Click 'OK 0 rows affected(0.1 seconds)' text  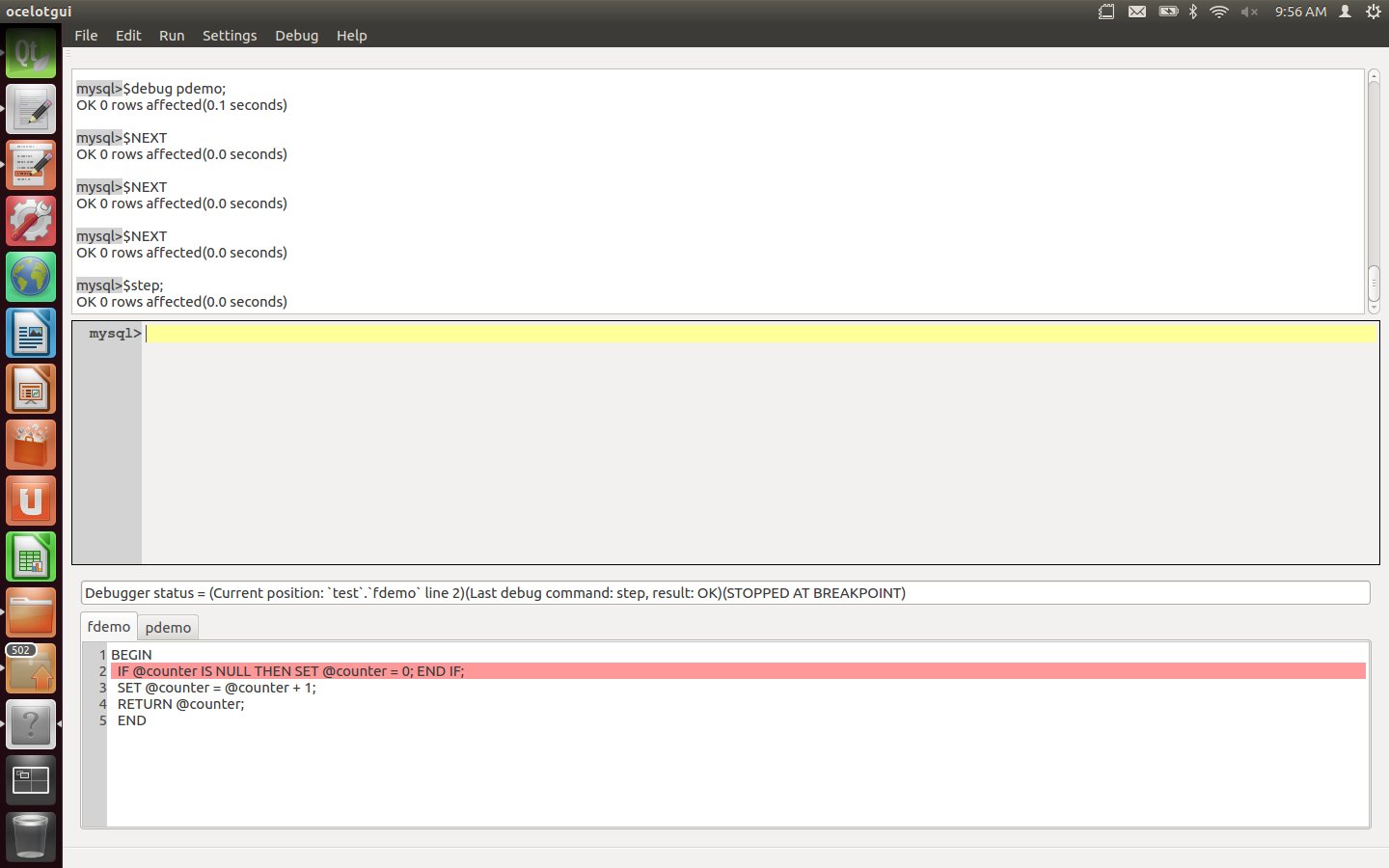pyautogui.click(x=182, y=105)
